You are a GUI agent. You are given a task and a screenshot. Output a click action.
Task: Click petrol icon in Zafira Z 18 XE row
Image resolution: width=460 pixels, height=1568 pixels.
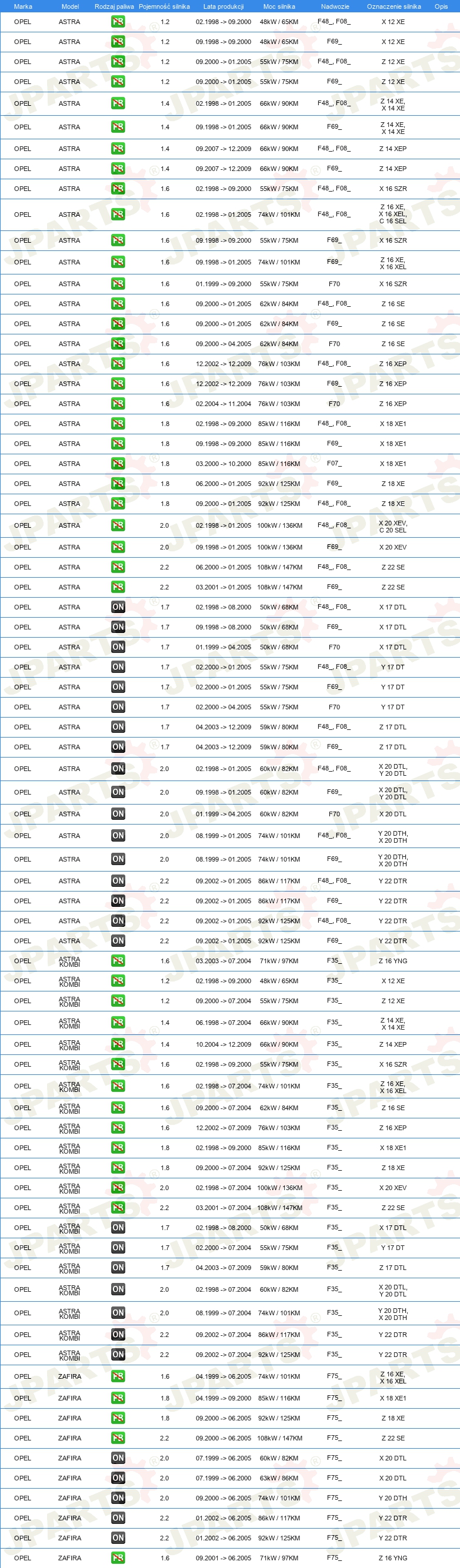point(118,1418)
